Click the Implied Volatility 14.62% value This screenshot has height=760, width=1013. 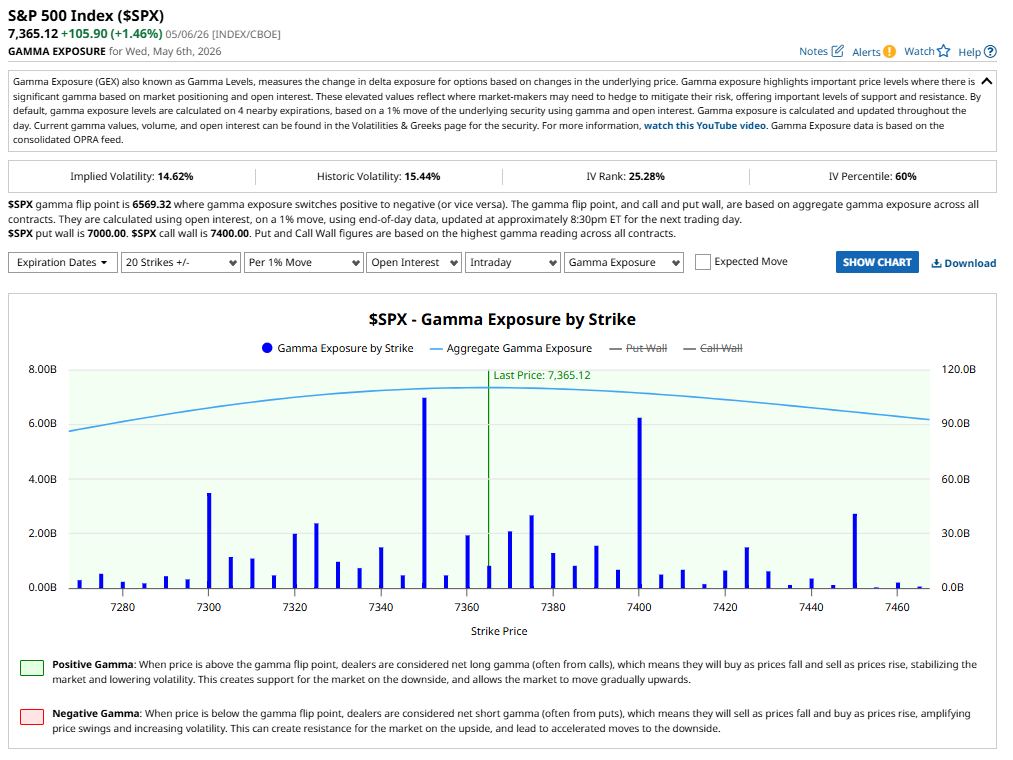tap(175, 176)
